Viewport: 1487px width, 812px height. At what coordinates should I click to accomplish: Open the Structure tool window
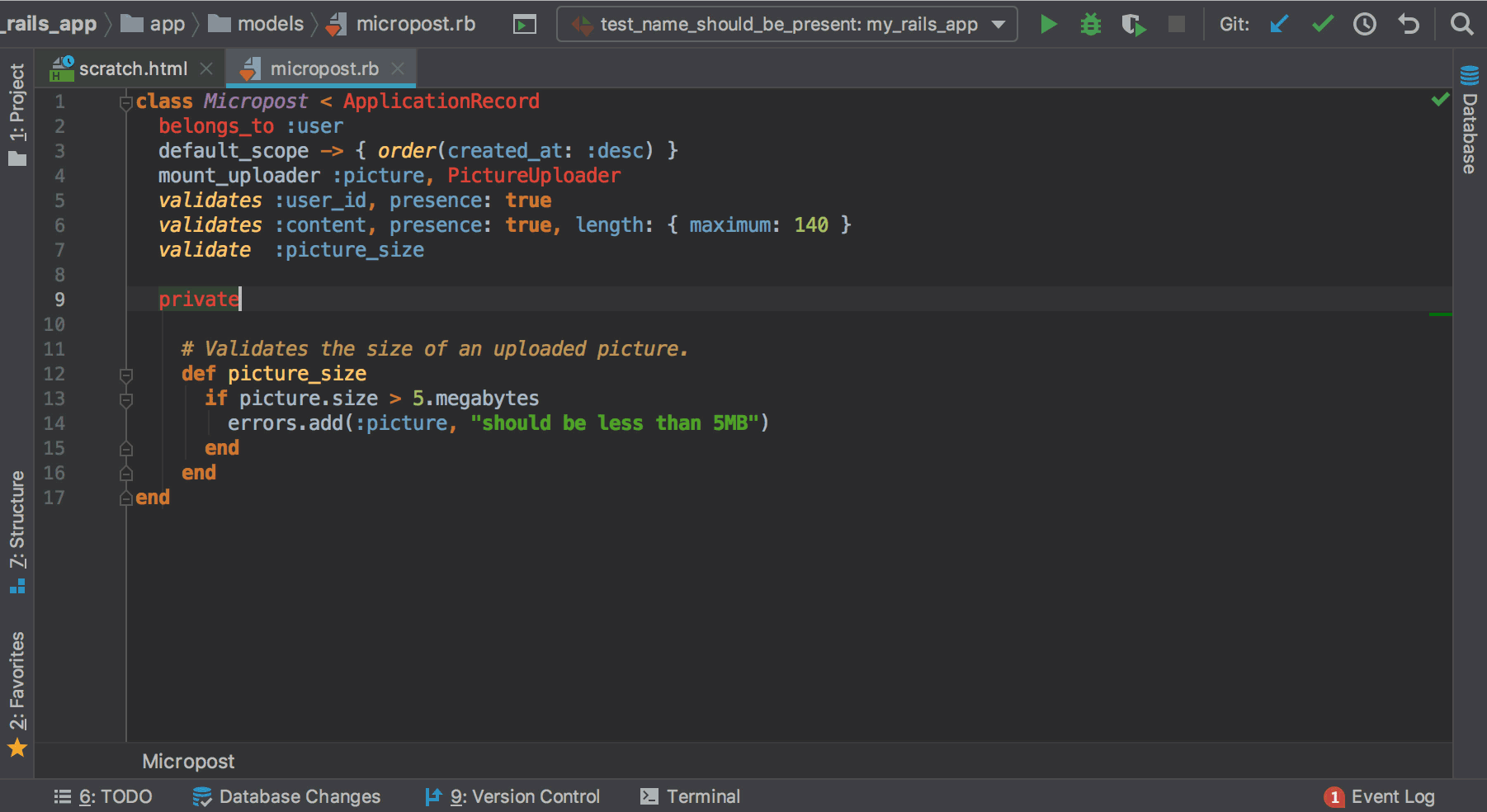coord(17,531)
